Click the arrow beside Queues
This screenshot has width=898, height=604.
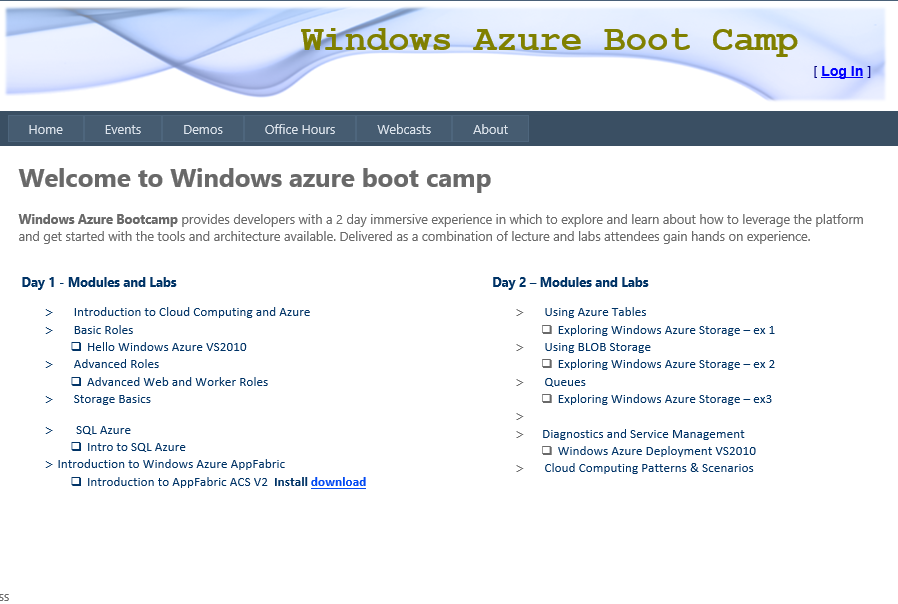520,382
